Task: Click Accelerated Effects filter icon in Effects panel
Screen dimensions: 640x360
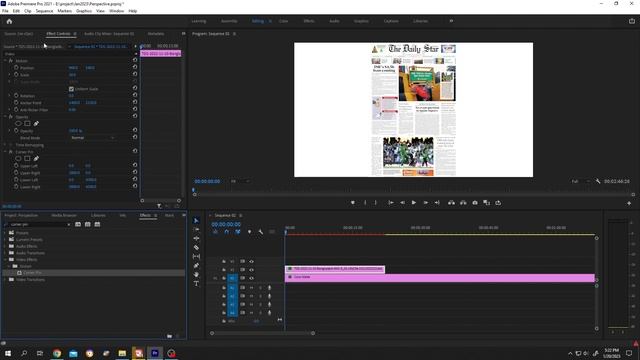Action: (78, 224)
